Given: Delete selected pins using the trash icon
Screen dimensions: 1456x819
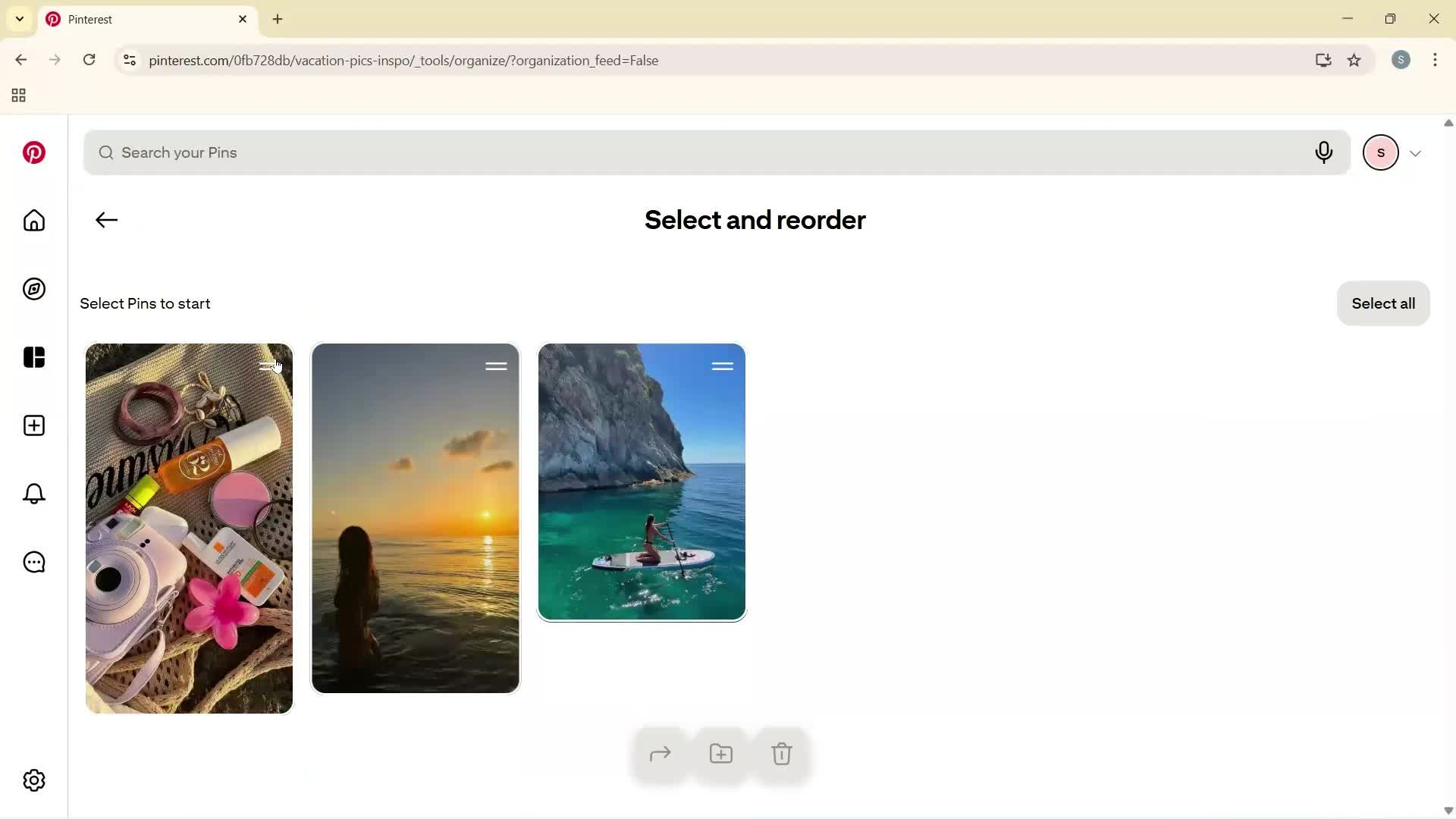Looking at the screenshot, I should (782, 753).
